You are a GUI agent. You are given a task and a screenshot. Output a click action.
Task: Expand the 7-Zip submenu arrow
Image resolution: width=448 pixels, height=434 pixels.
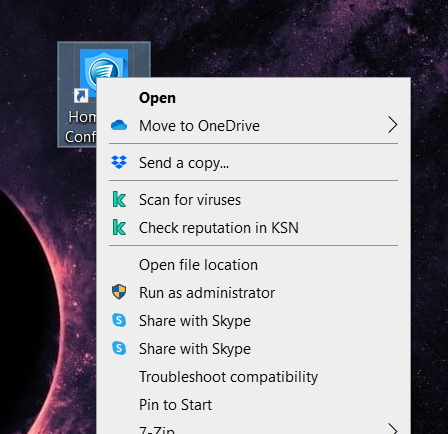[x=393, y=429]
